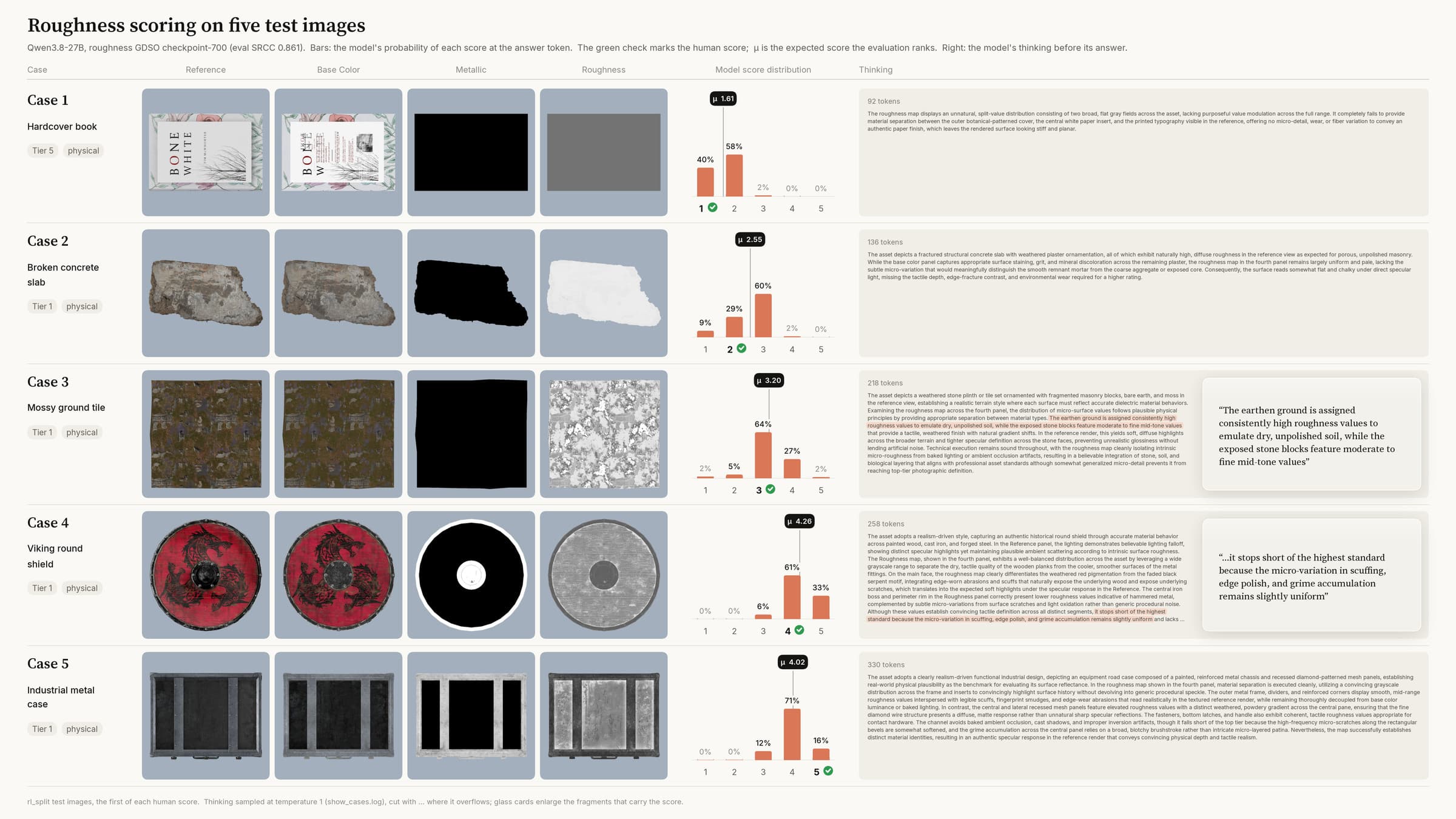The width and height of the screenshot is (1456, 819).
Task: Click the μ 1.61 marker badge
Action: (723, 98)
